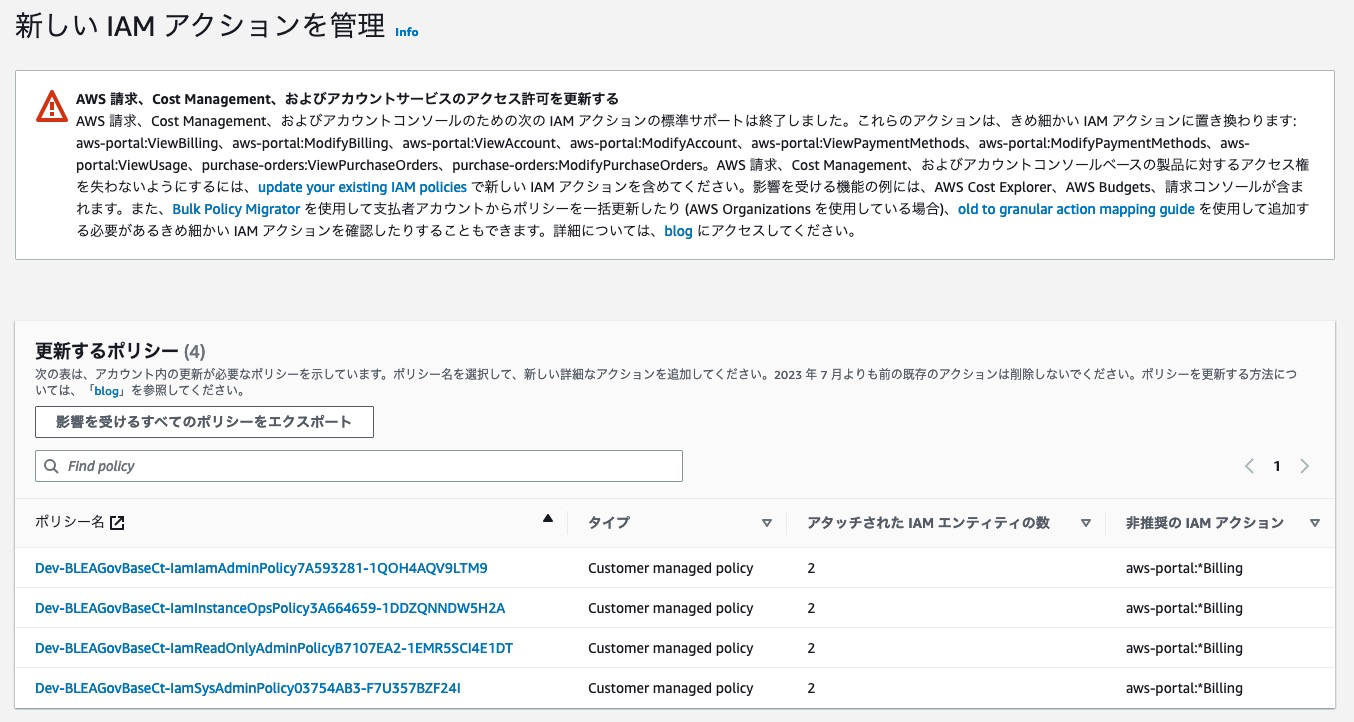
Task: Click the magnifier icon in the search field
Action: tap(51, 466)
